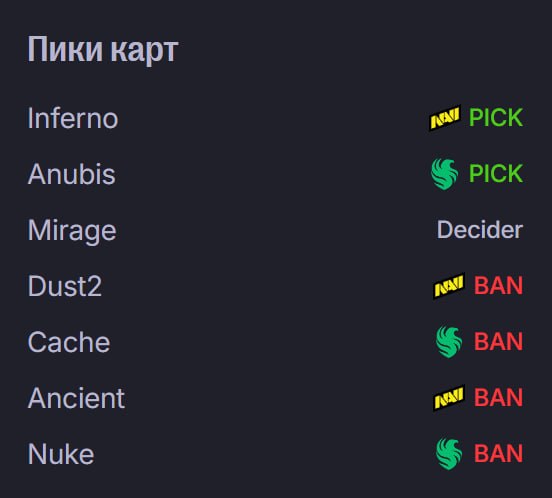The width and height of the screenshot is (552, 498).
Task: Click the NAVI logo on Ancient ban row
Action: point(449,398)
